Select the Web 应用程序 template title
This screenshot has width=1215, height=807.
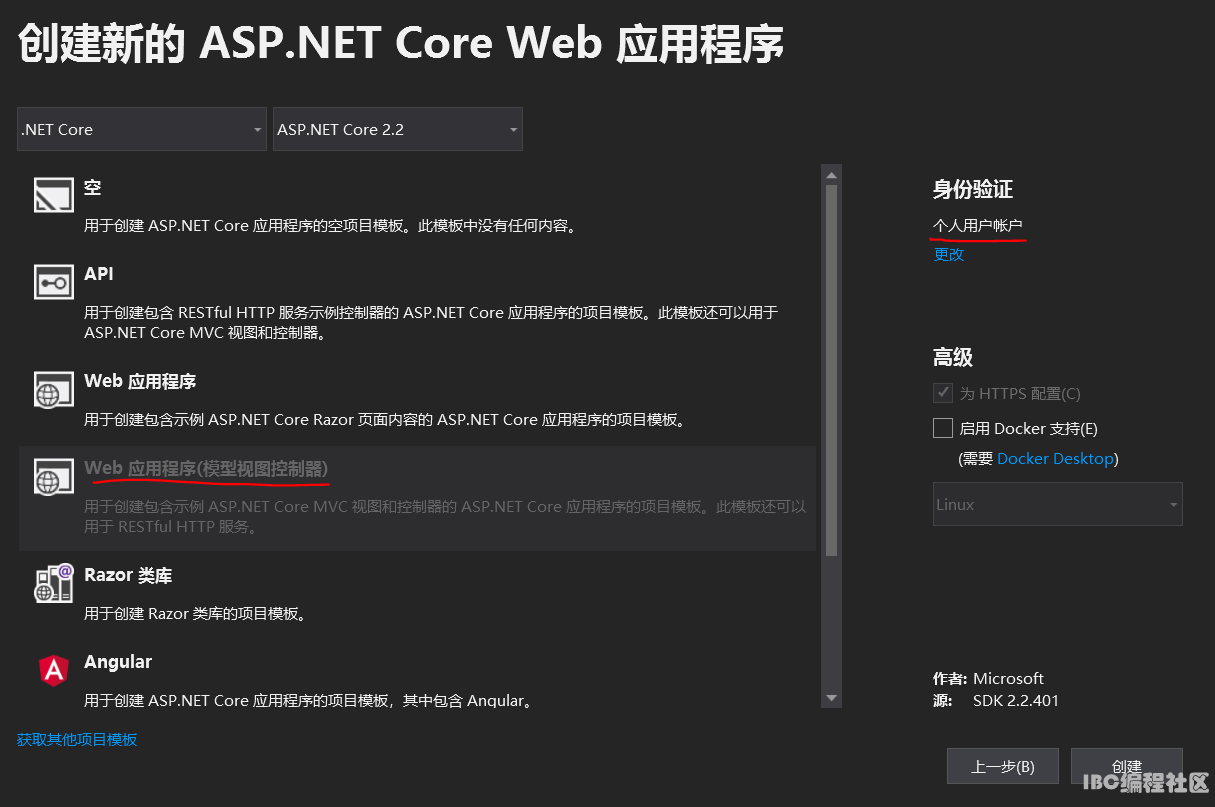click(140, 381)
